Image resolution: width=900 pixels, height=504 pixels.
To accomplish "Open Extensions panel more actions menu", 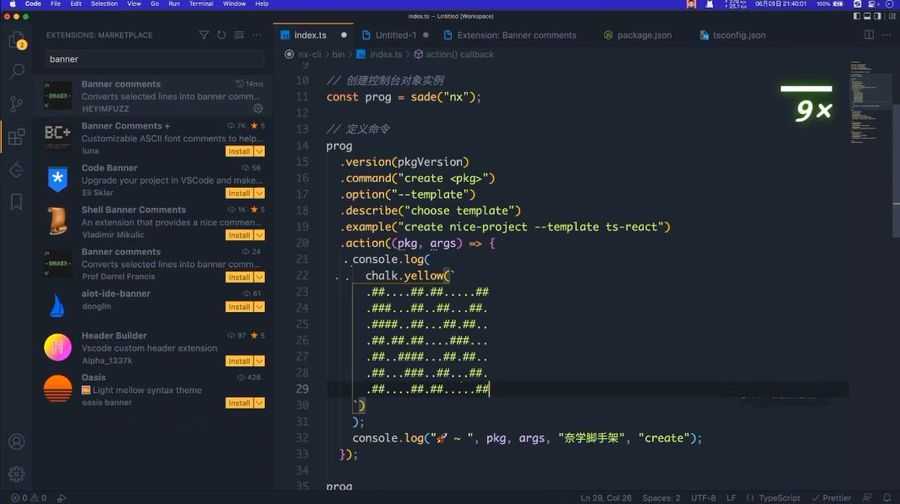I will (x=257, y=35).
